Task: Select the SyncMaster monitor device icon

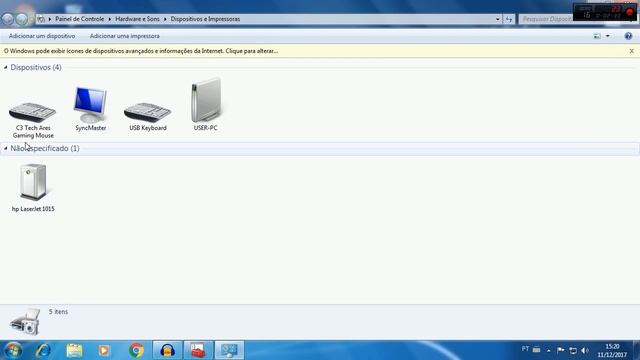Action: coord(91,105)
